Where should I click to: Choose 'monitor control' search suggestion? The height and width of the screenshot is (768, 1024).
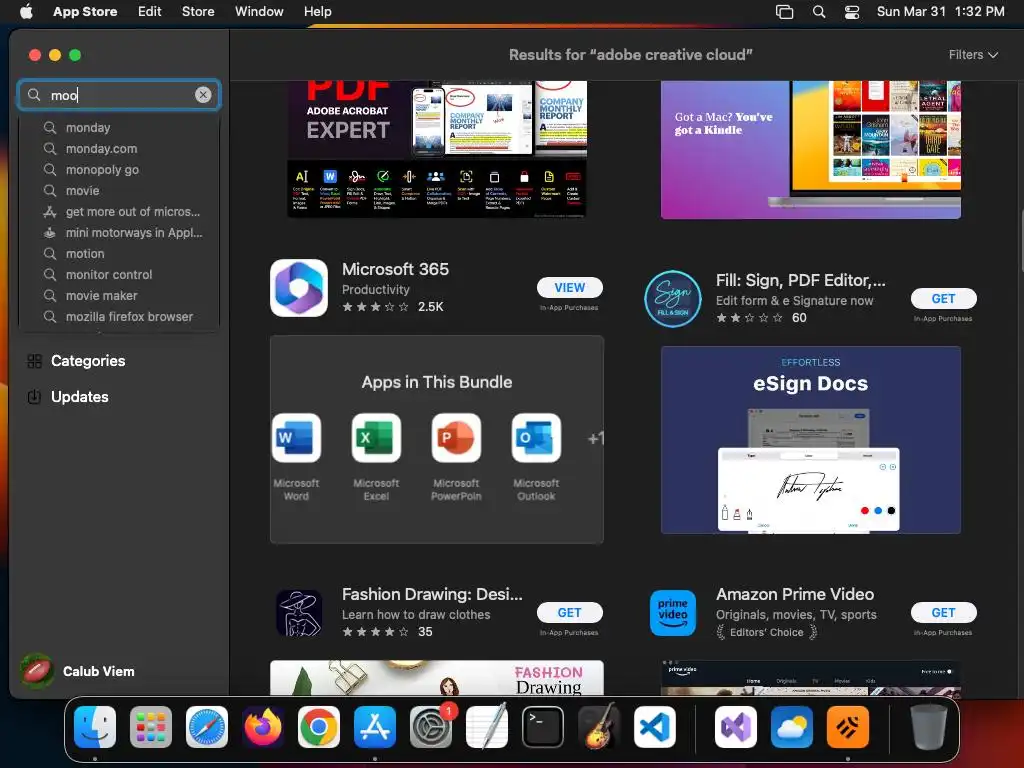(120, 274)
